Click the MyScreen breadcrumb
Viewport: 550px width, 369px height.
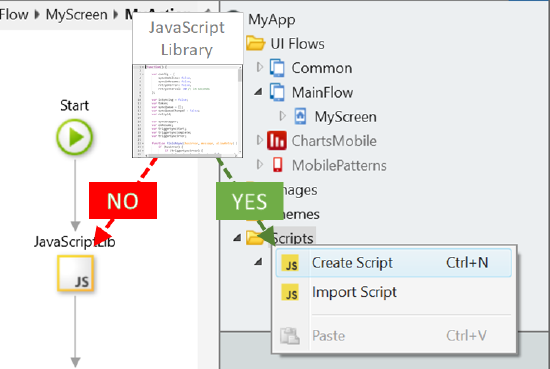(x=76, y=15)
